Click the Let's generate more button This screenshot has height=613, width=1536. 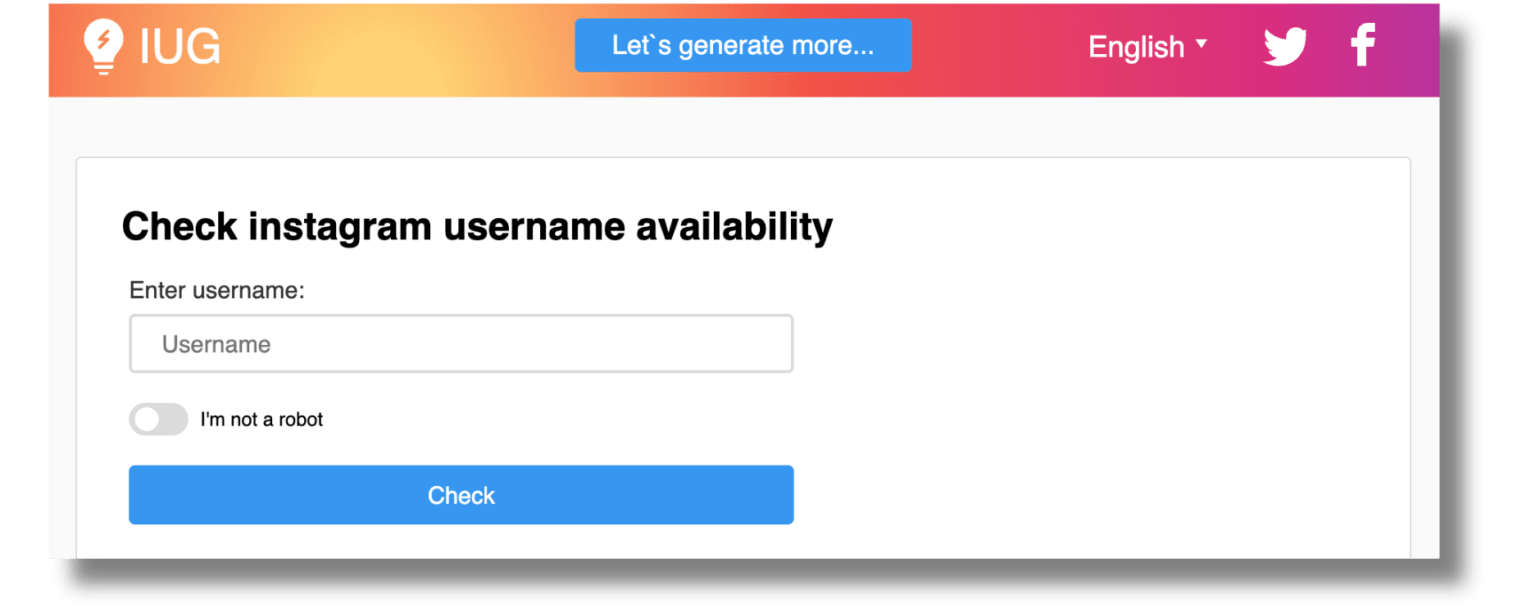(743, 45)
